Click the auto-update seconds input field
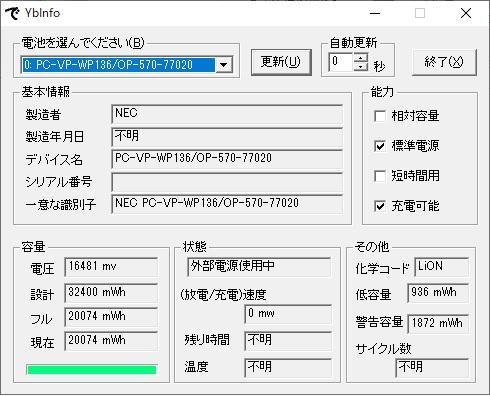The image size is (490, 396). click(x=341, y=62)
